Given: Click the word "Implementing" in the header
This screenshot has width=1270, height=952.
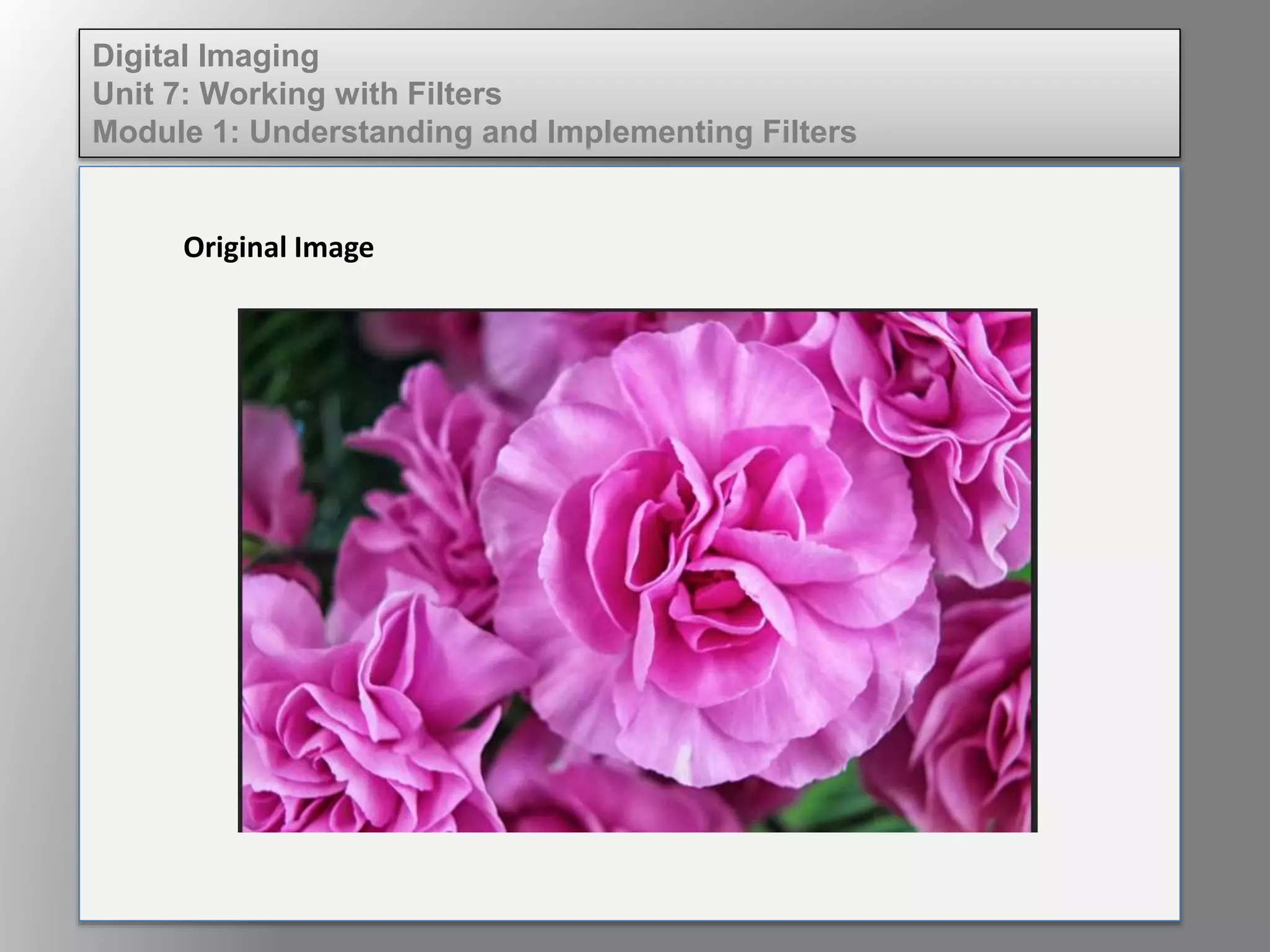Looking at the screenshot, I should coord(651,132).
